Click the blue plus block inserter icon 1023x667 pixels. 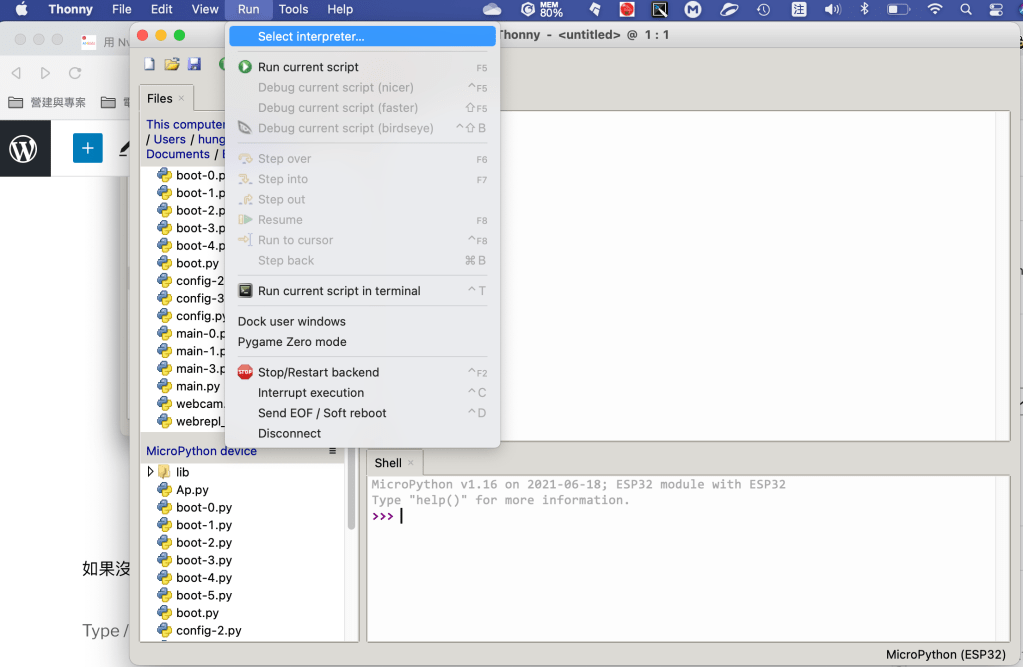coord(87,148)
